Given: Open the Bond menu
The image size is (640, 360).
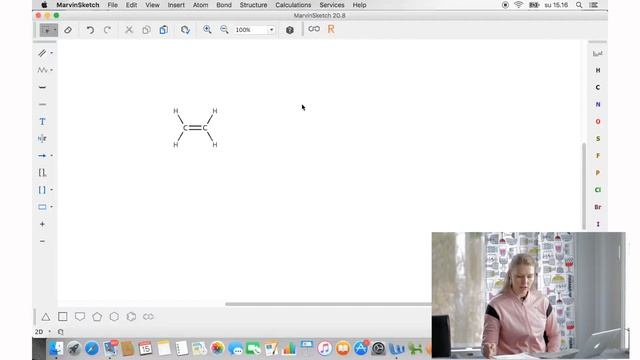Looking at the screenshot, I should tap(224, 5).
